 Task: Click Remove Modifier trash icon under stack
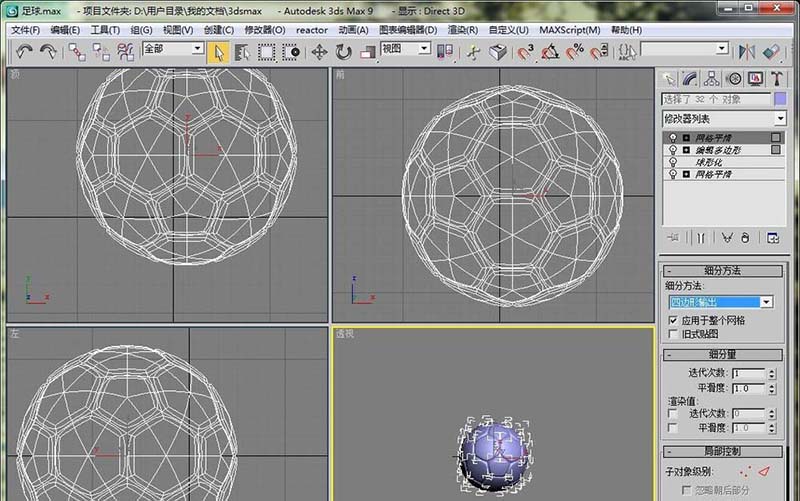(745, 238)
